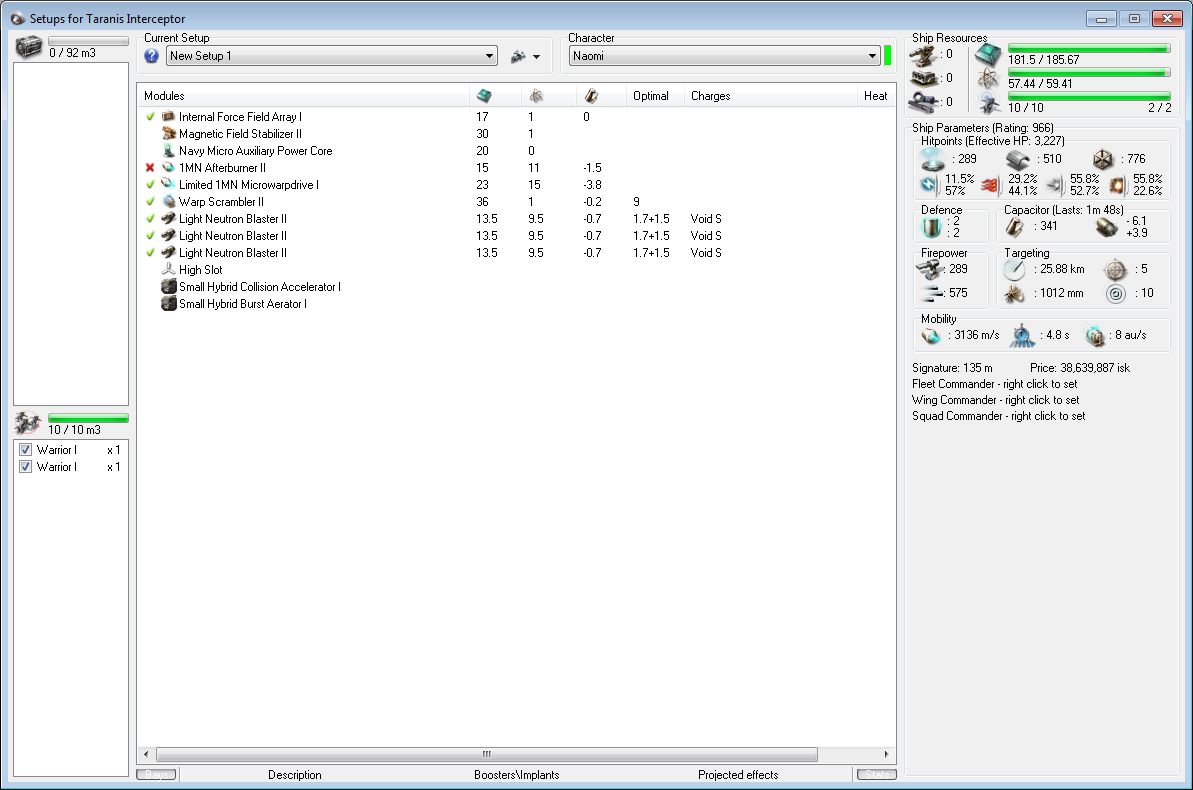Image resolution: width=1193 pixels, height=790 pixels.
Task: Switch to the Projected effects tab
Action: tap(738, 775)
